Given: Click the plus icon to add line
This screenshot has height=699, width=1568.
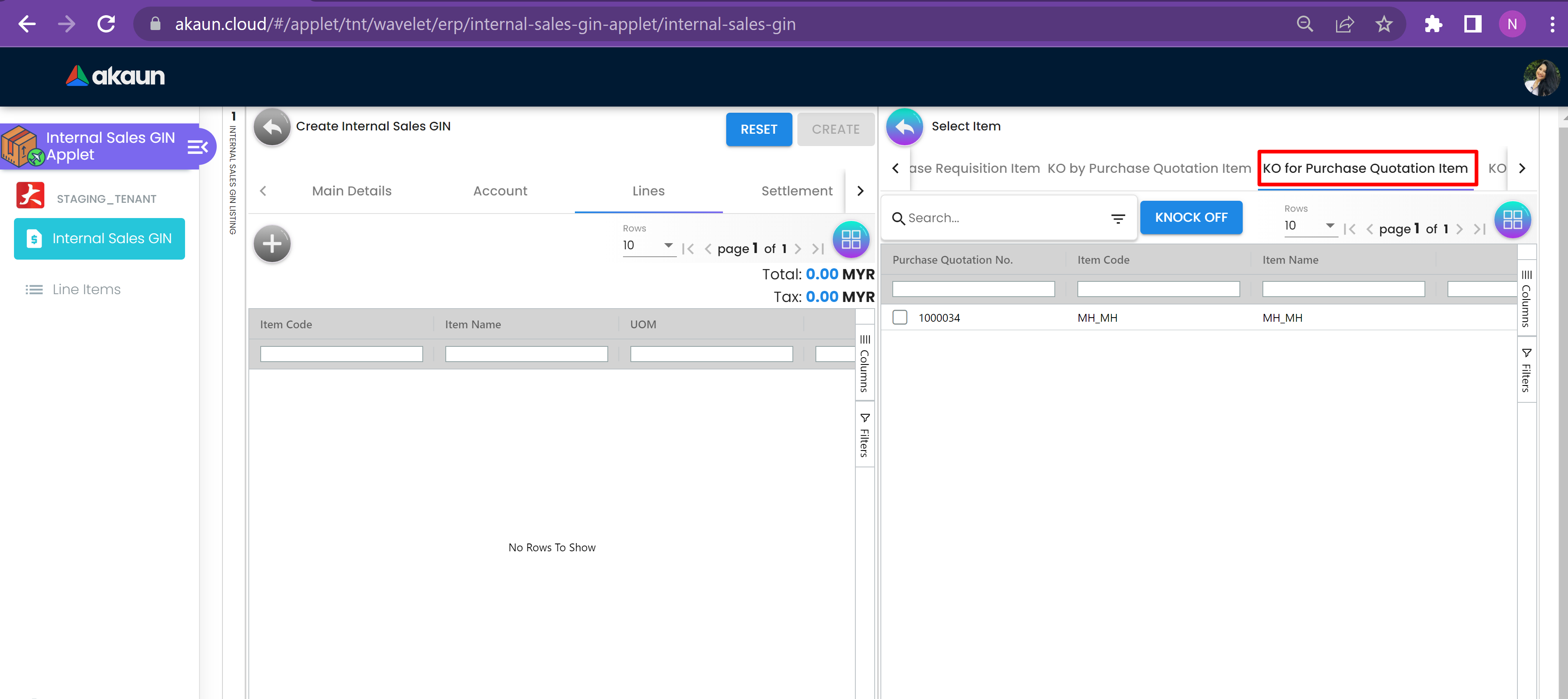Looking at the screenshot, I should [x=272, y=244].
